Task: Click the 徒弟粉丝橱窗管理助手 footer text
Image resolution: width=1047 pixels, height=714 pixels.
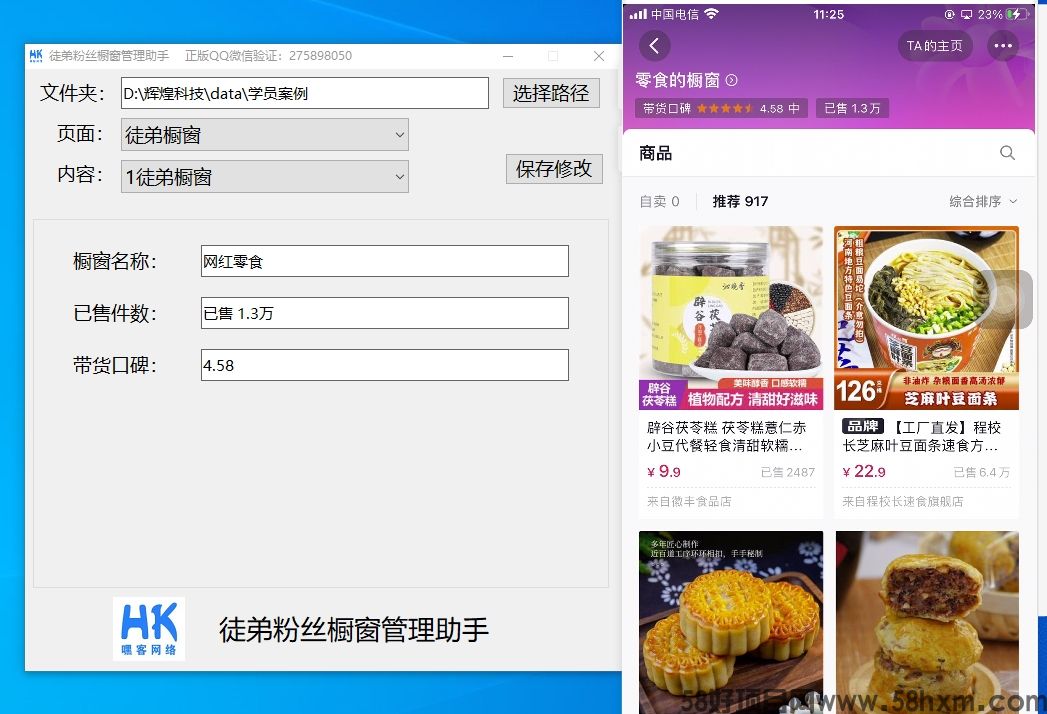Action: 354,630
